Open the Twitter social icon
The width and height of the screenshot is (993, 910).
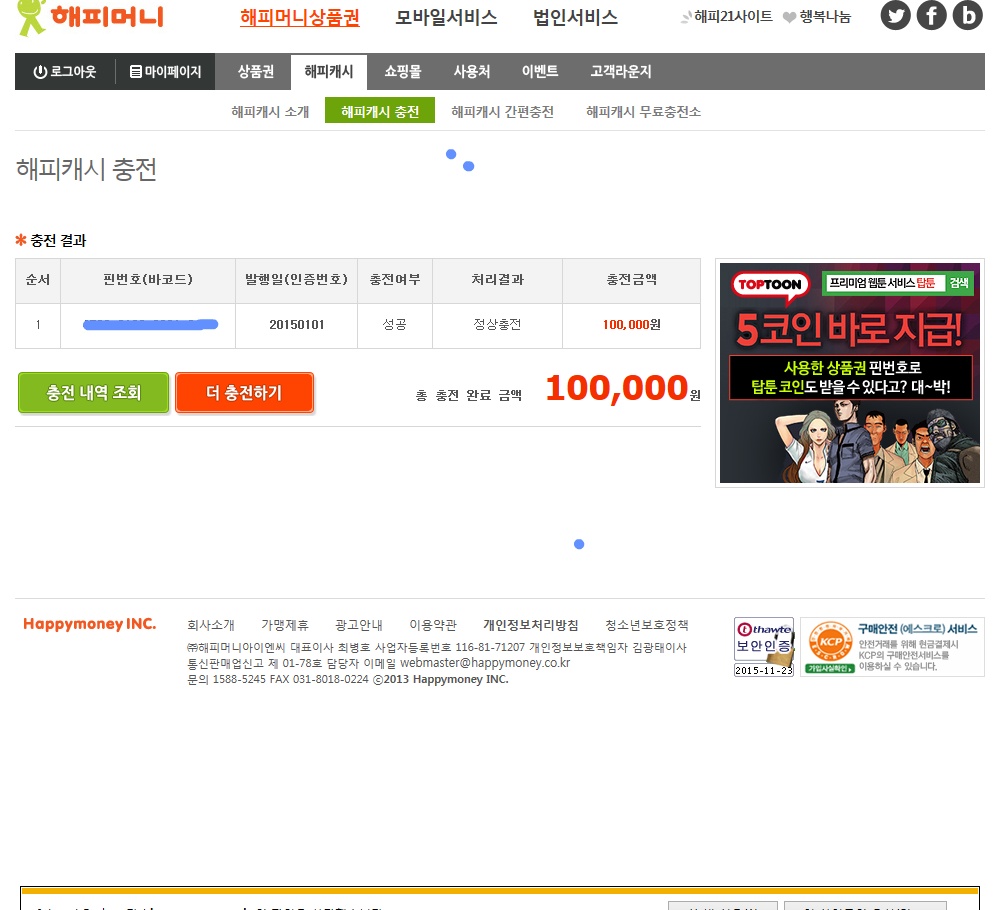tap(895, 16)
